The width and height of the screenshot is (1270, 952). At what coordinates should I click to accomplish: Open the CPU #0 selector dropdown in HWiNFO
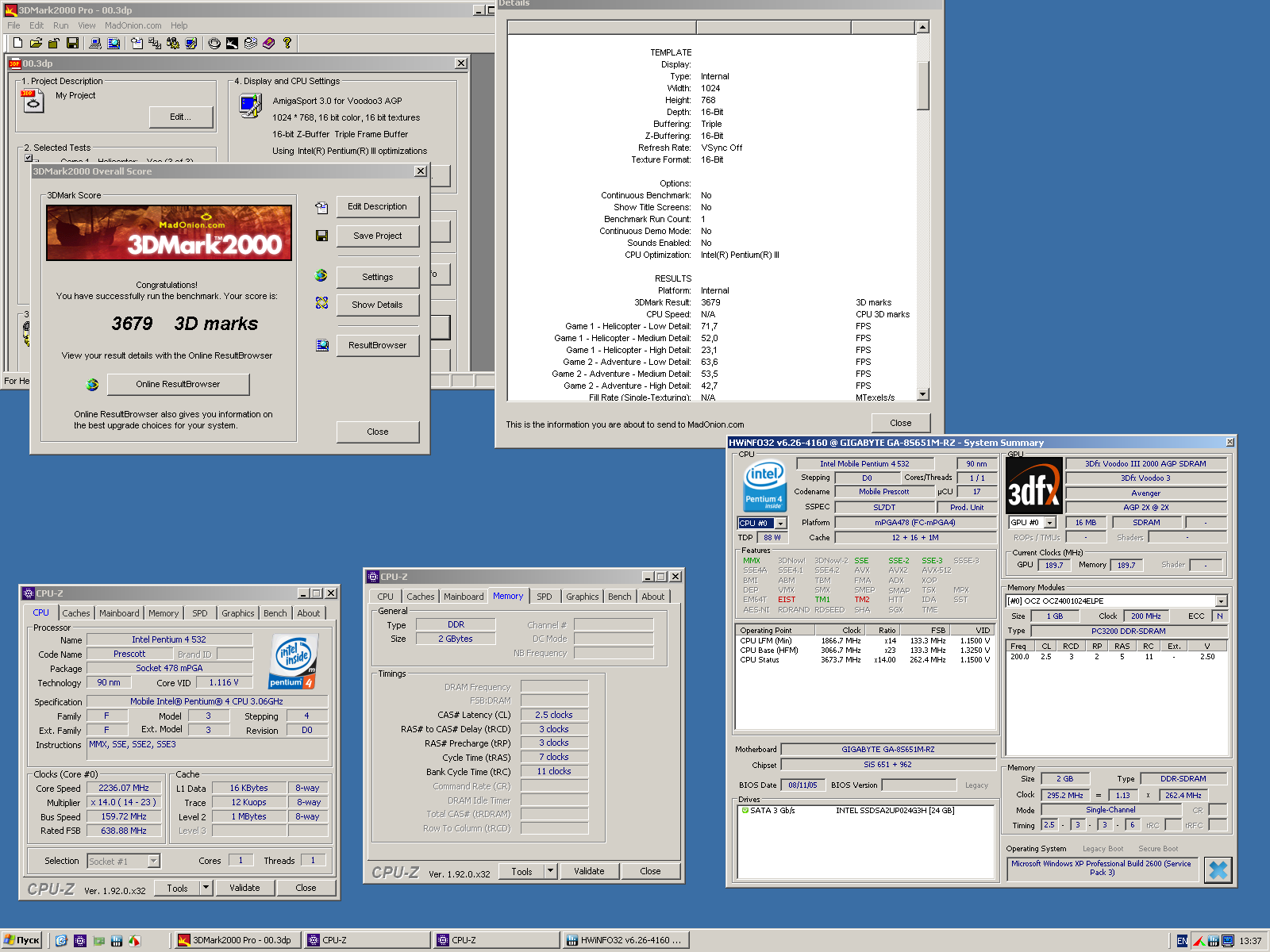(781, 523)
